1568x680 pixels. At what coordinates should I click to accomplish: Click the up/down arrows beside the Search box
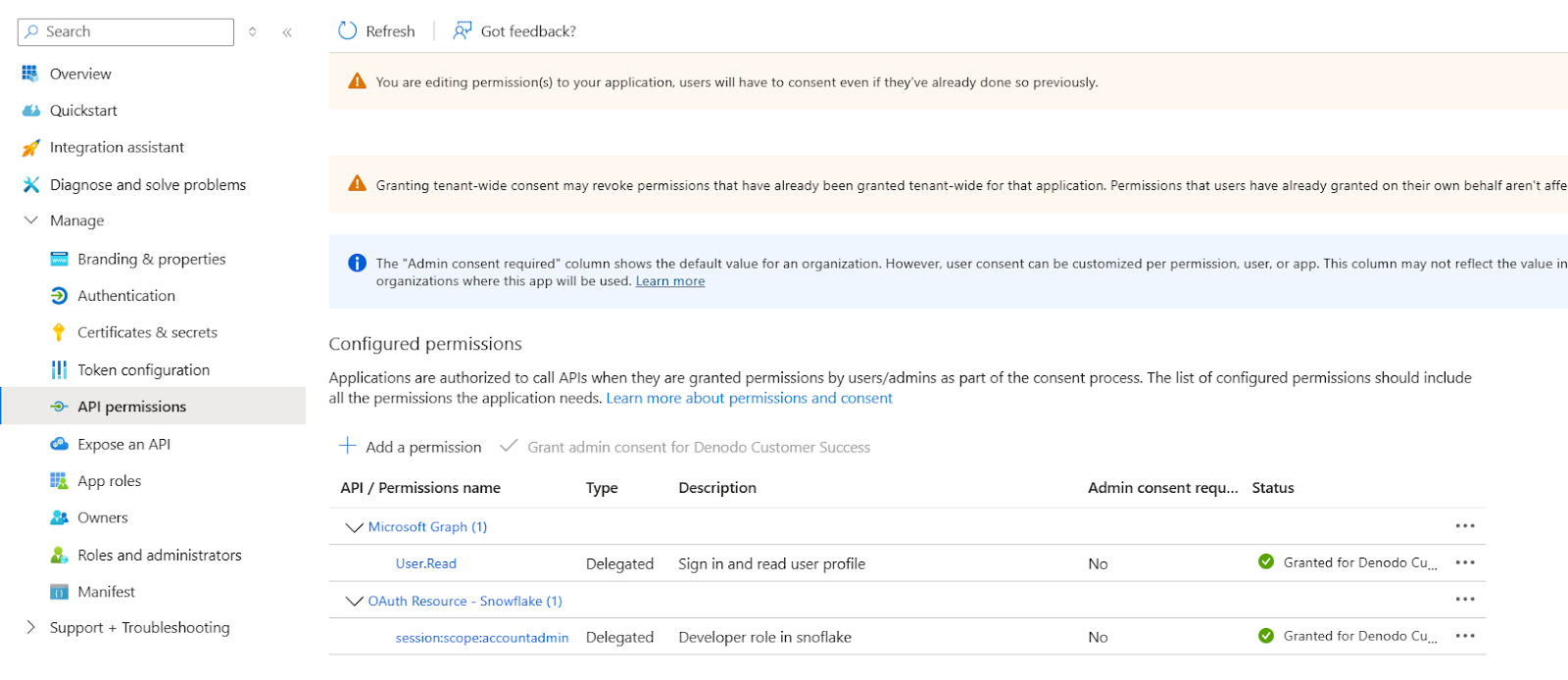[253, 31]
